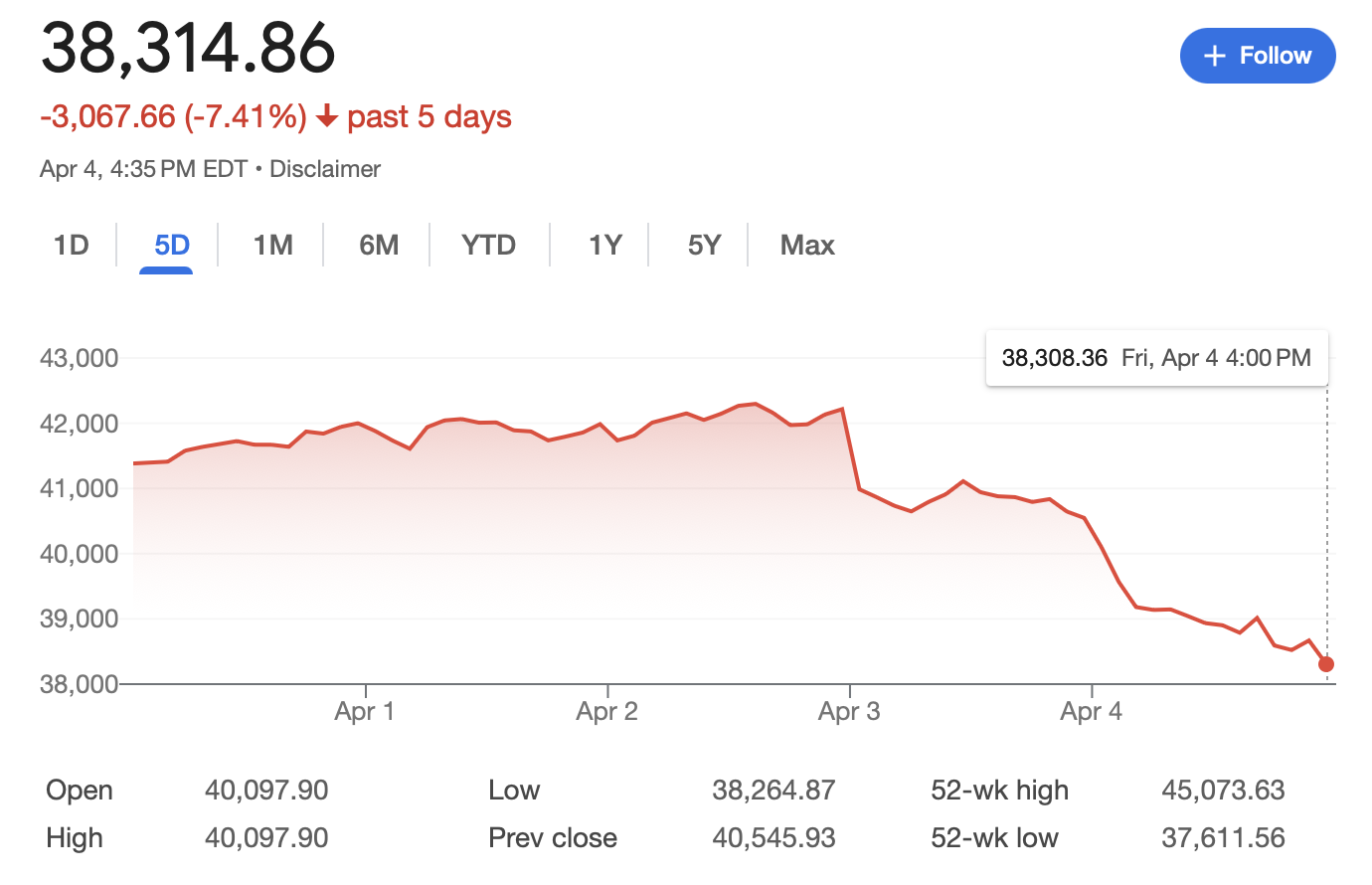This screenshot has height=885, width=1372.
Task: Click the Prev close value 40,545.93
Action: 773,838
